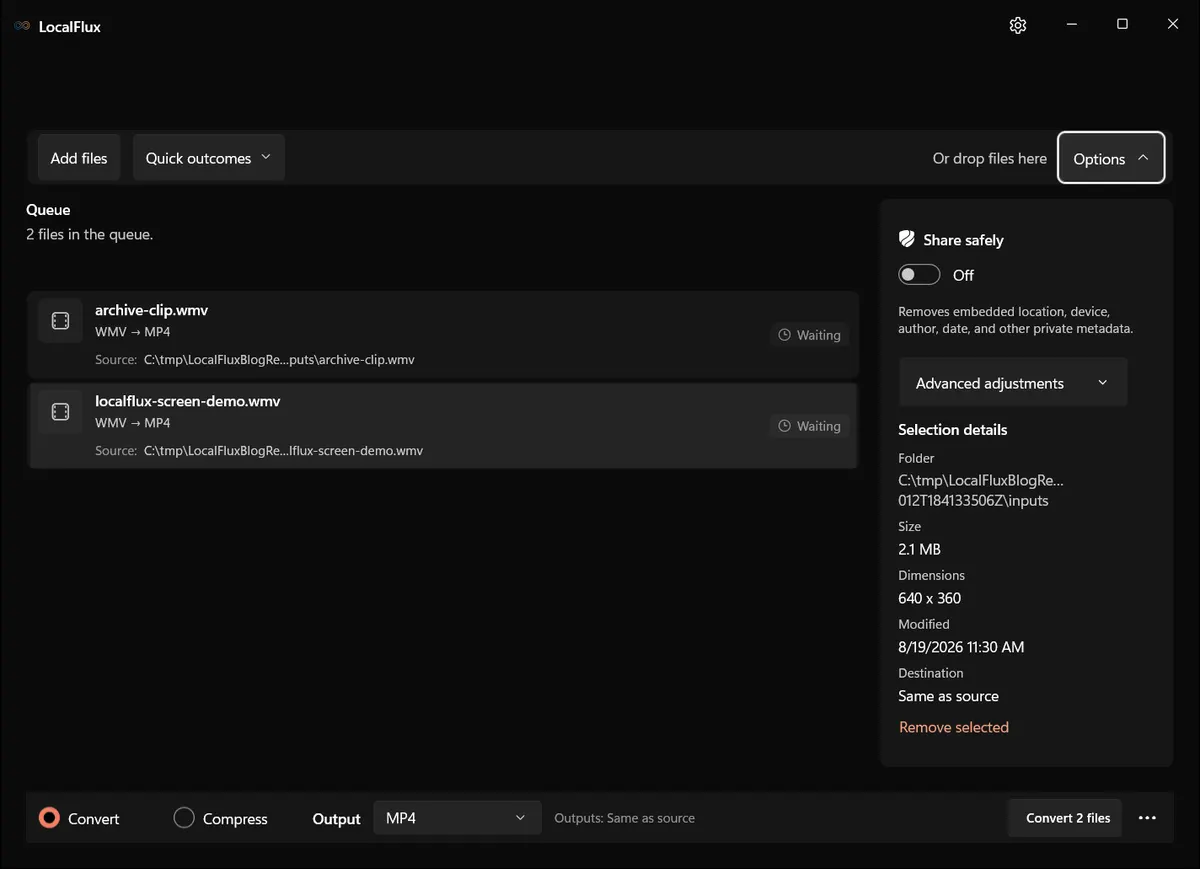The width and height of the screenshot is (1200, 869).
Task: Minimize the LocalFlux window
Action: tap(1071, 24)
